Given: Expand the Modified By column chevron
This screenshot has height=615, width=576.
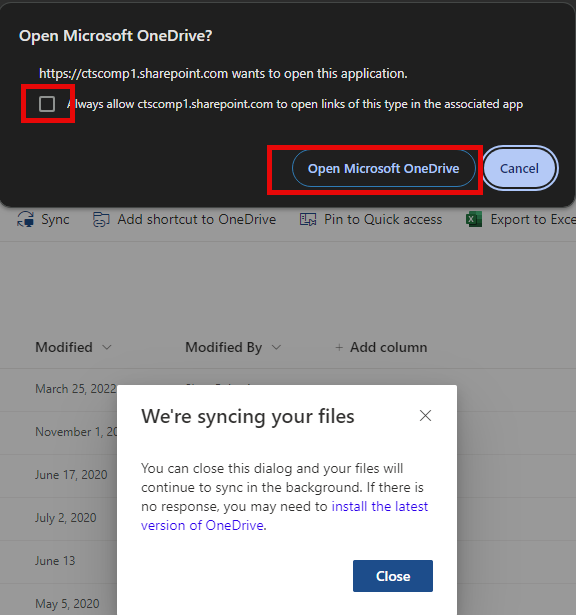Looking at the screenshot, I should 276,348.
